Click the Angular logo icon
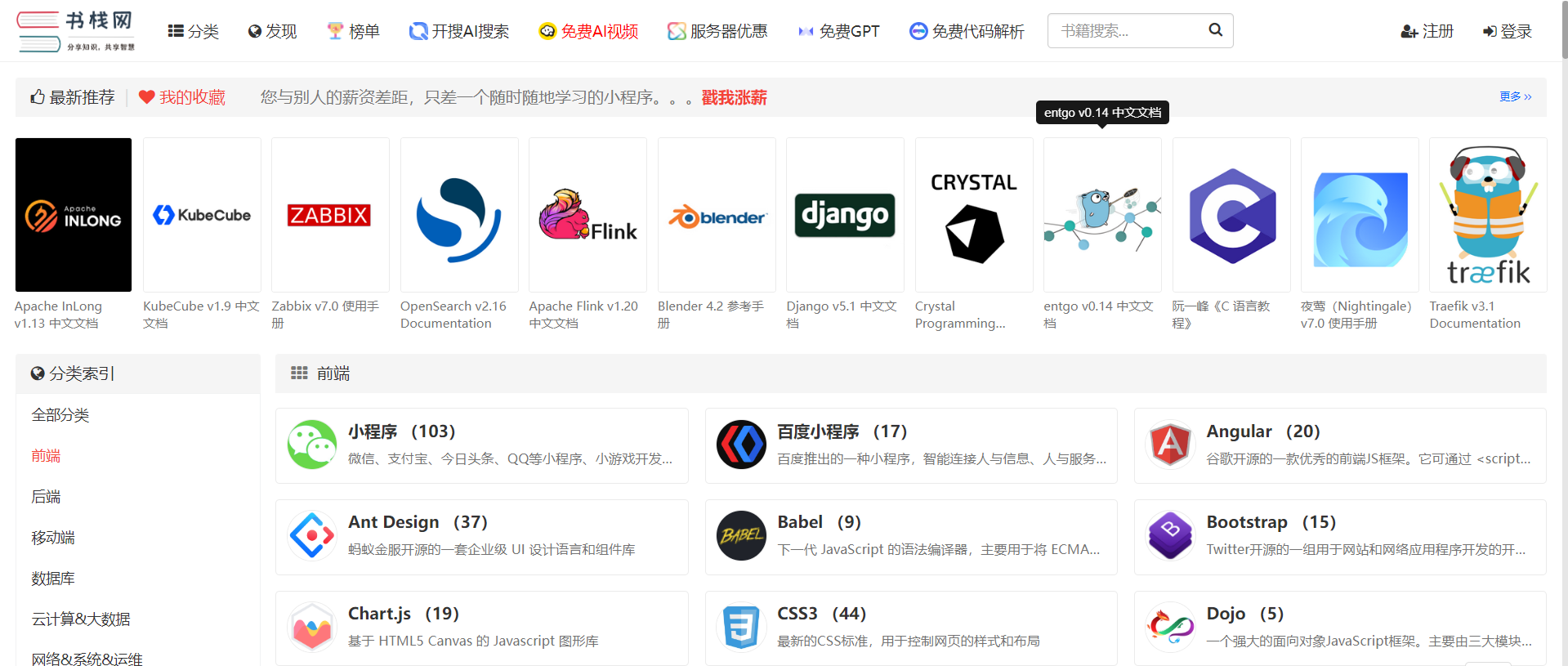The image size is (1568, 666). pos(1170,445)
